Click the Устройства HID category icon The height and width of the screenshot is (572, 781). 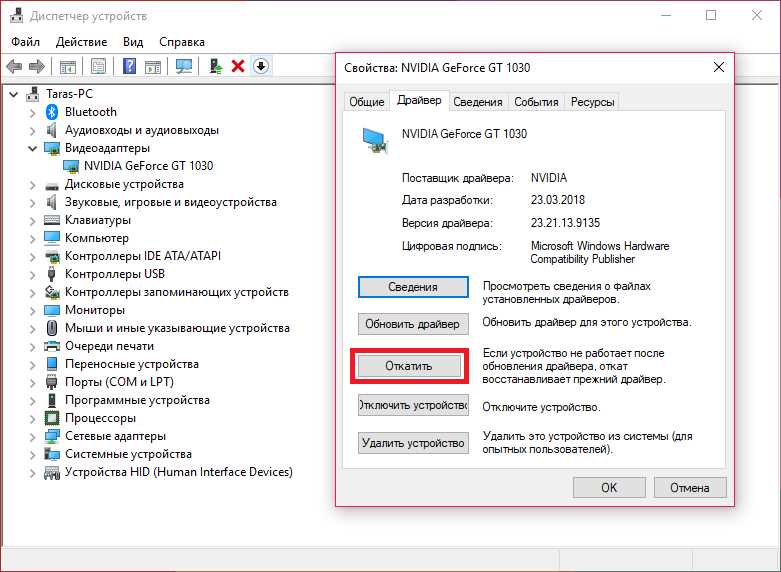pos(52,472)
